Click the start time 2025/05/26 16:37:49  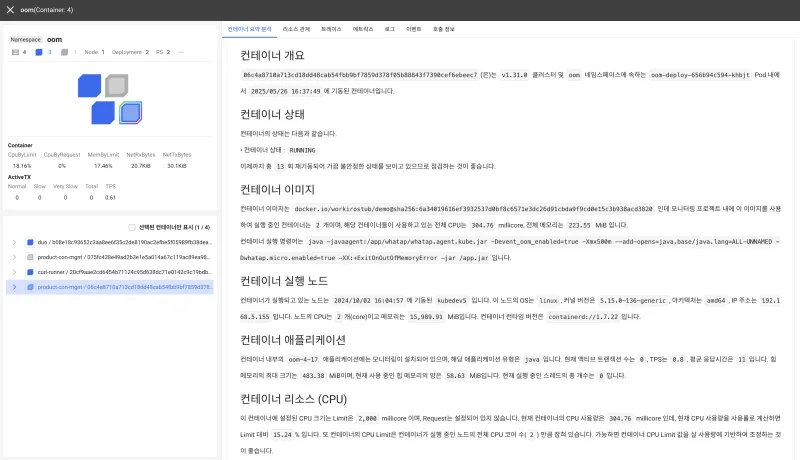285,91
